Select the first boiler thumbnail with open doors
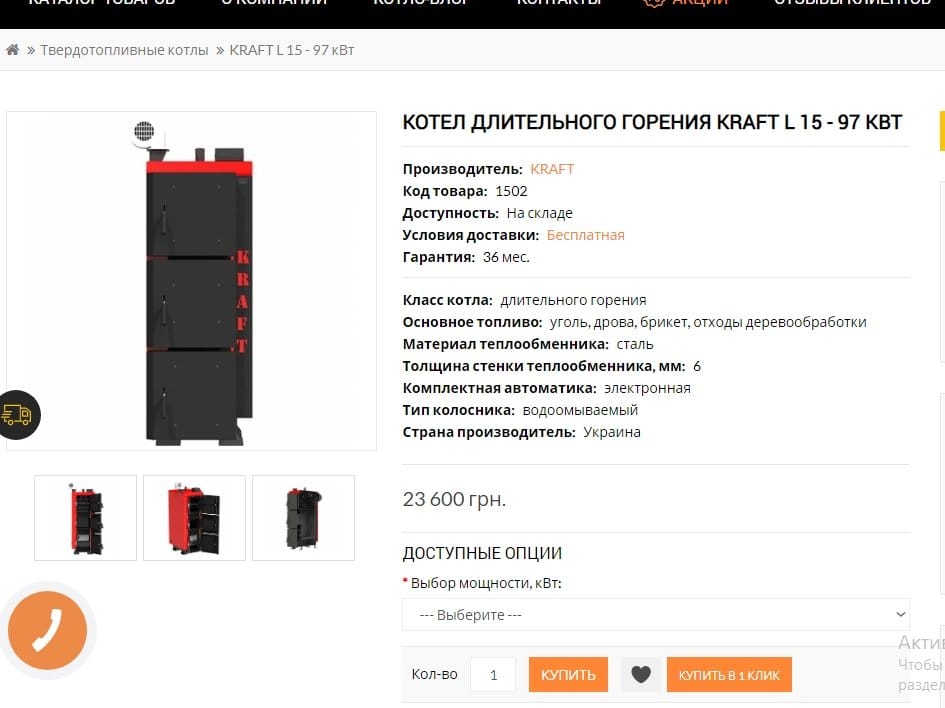The image size is (945, 708). click(x=86, y=518)
